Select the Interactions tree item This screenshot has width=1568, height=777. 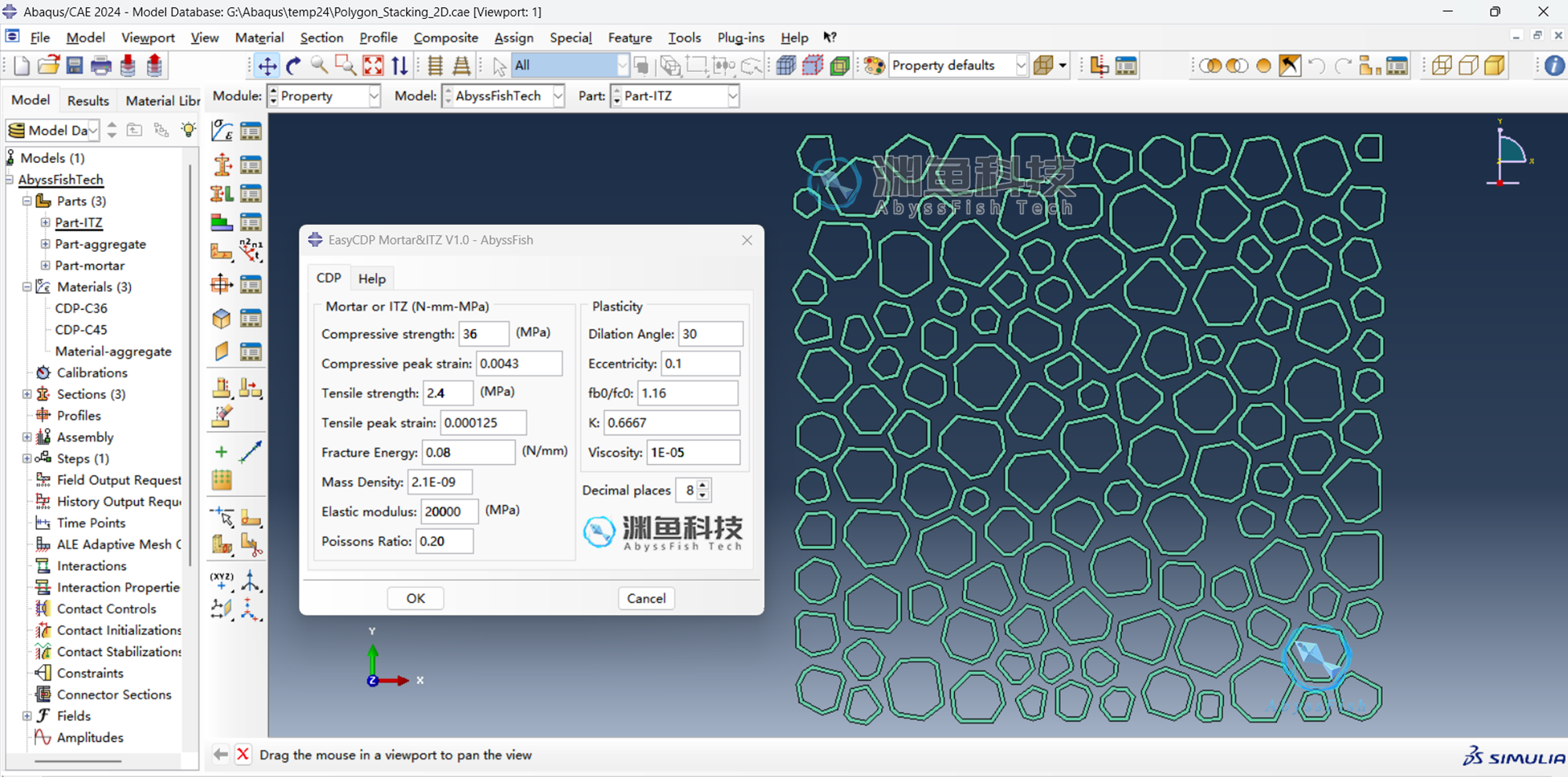[92, 566]
